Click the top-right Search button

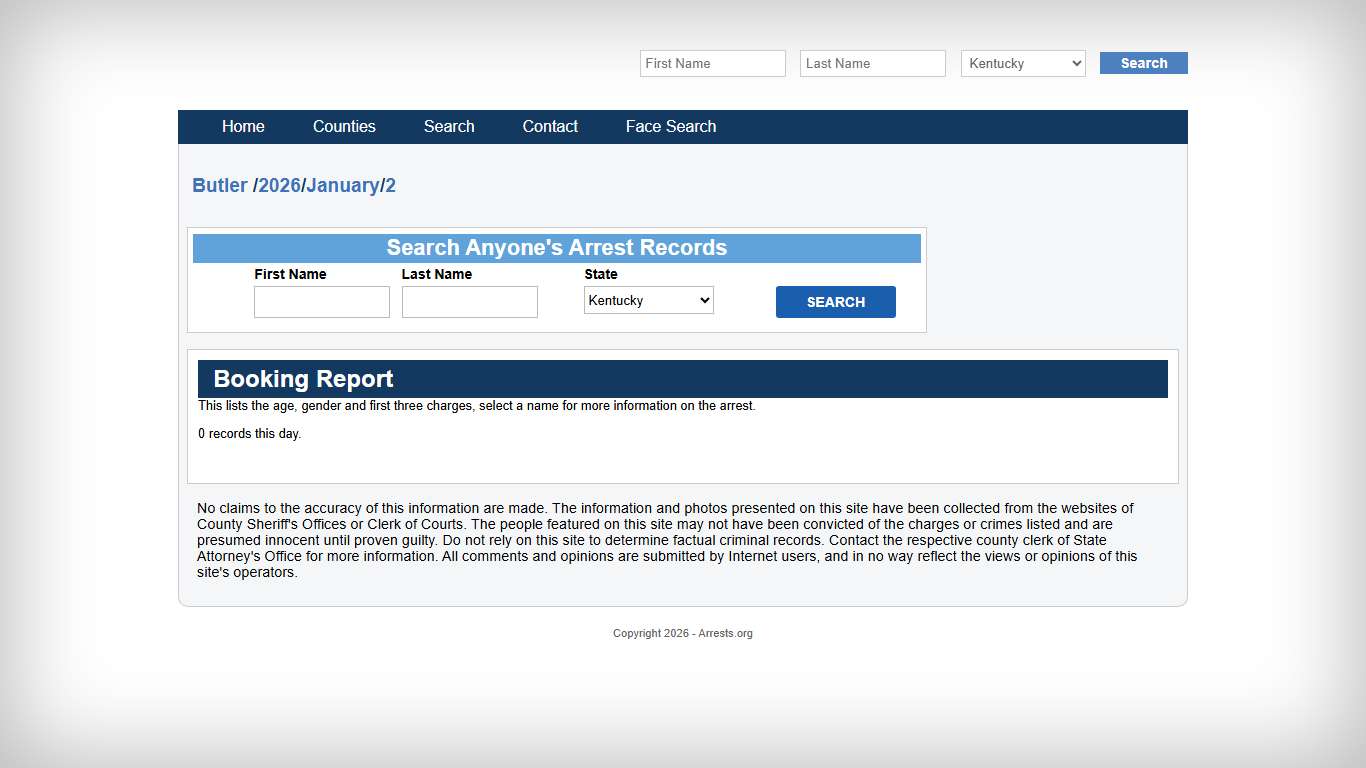coord(1143,63)
